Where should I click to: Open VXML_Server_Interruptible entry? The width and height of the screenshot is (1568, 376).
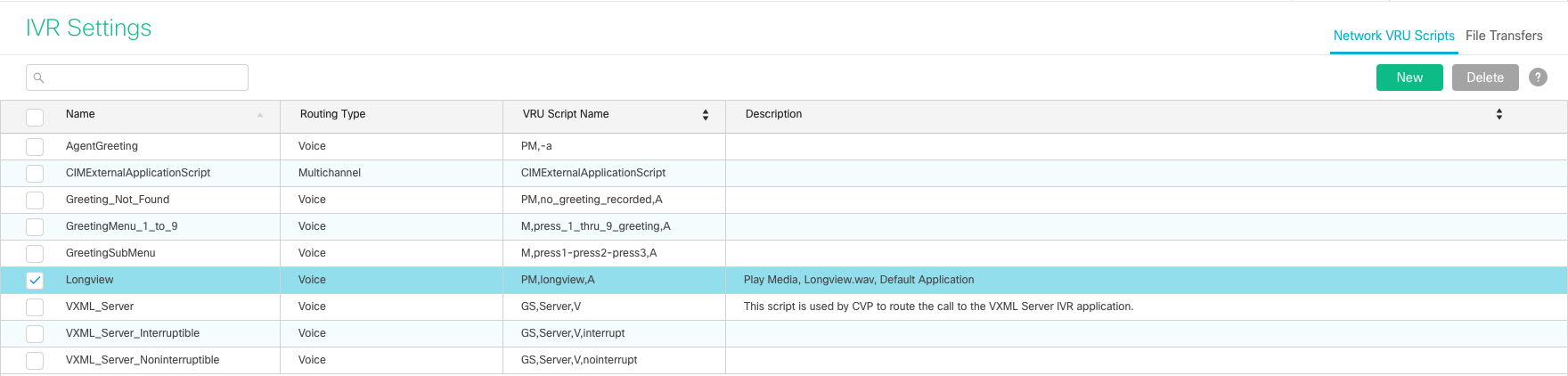point(133,333)
